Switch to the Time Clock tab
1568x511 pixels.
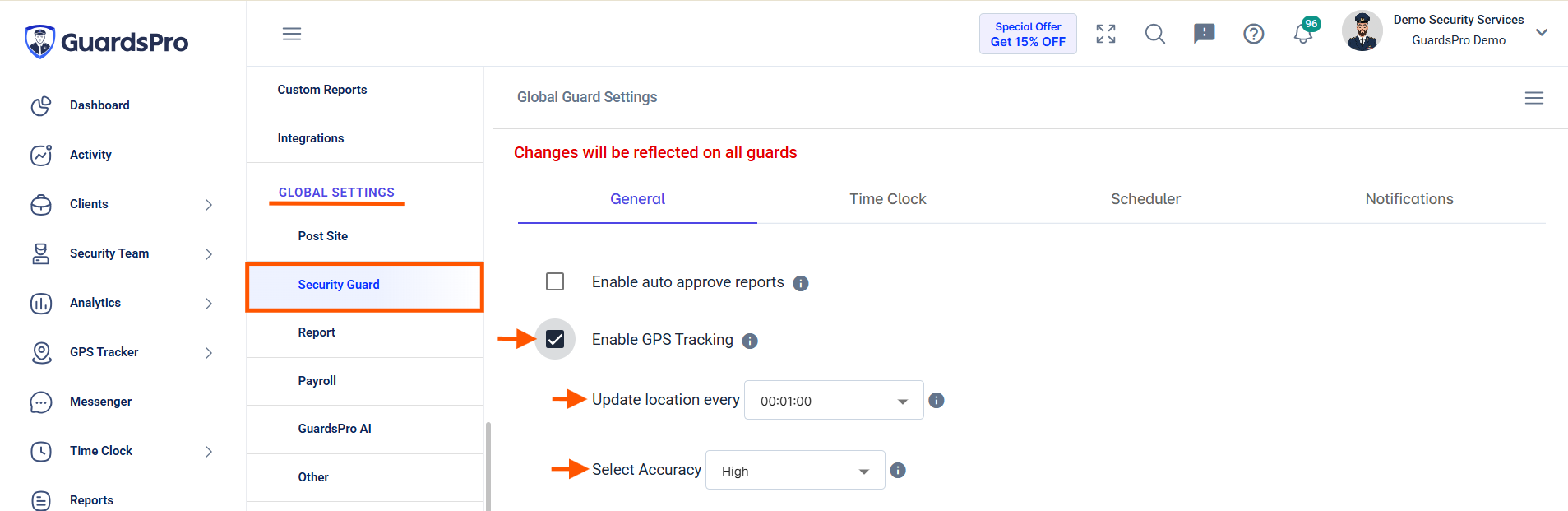(887, 199)
